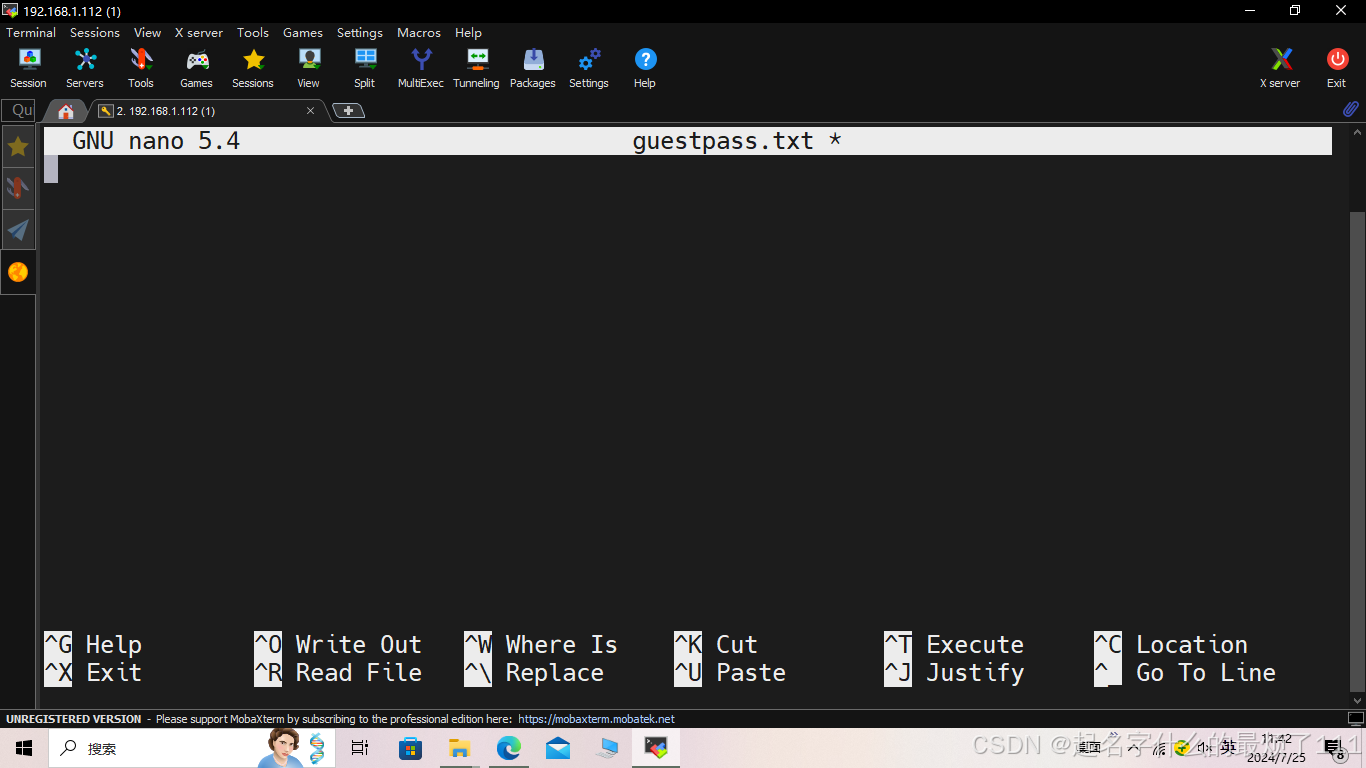
Task: Open the View menu in the menu bar
Action: point(148,32)
